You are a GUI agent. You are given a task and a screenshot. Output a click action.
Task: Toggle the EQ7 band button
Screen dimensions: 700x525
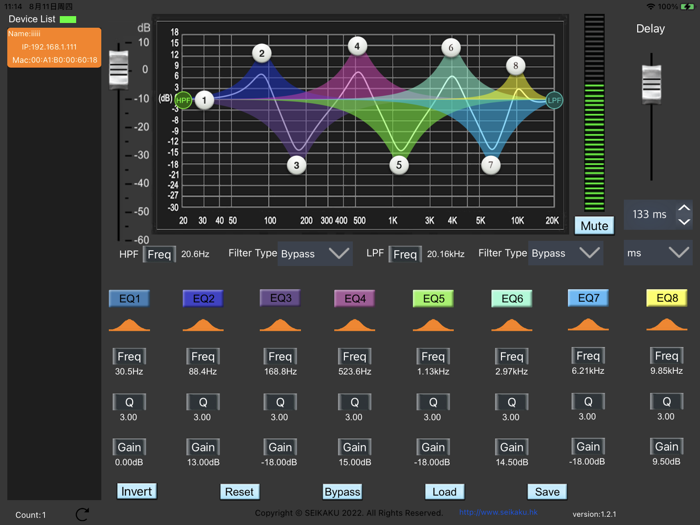[x=588, y=298]
